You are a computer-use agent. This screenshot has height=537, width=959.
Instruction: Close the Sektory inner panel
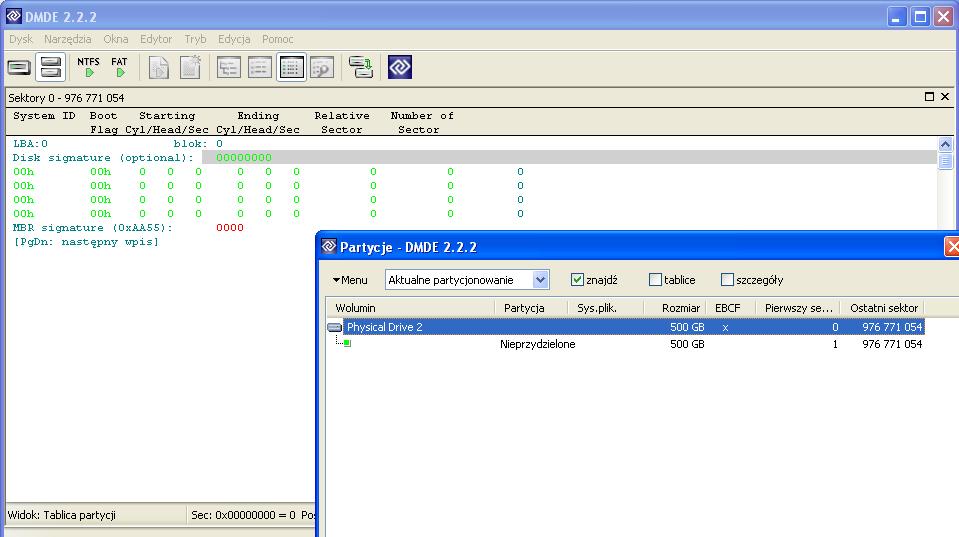945,97
